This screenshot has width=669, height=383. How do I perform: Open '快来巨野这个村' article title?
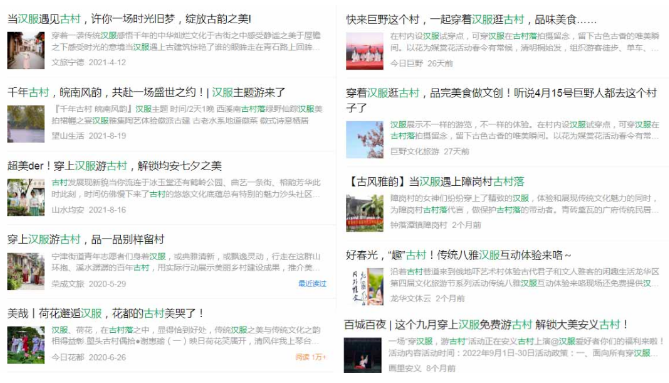coord(471,20)
